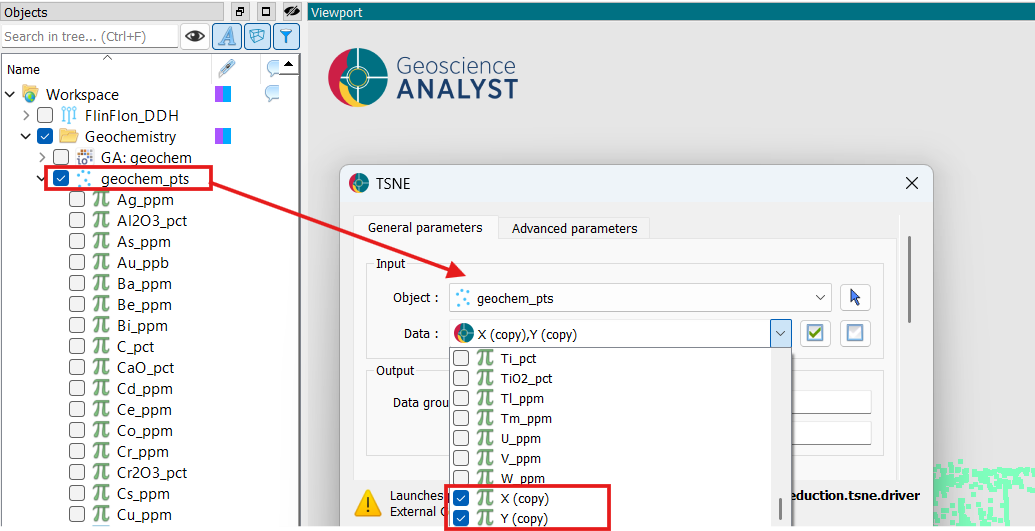
Task: Check the GA: geochem checkbox
Action: 61,157
